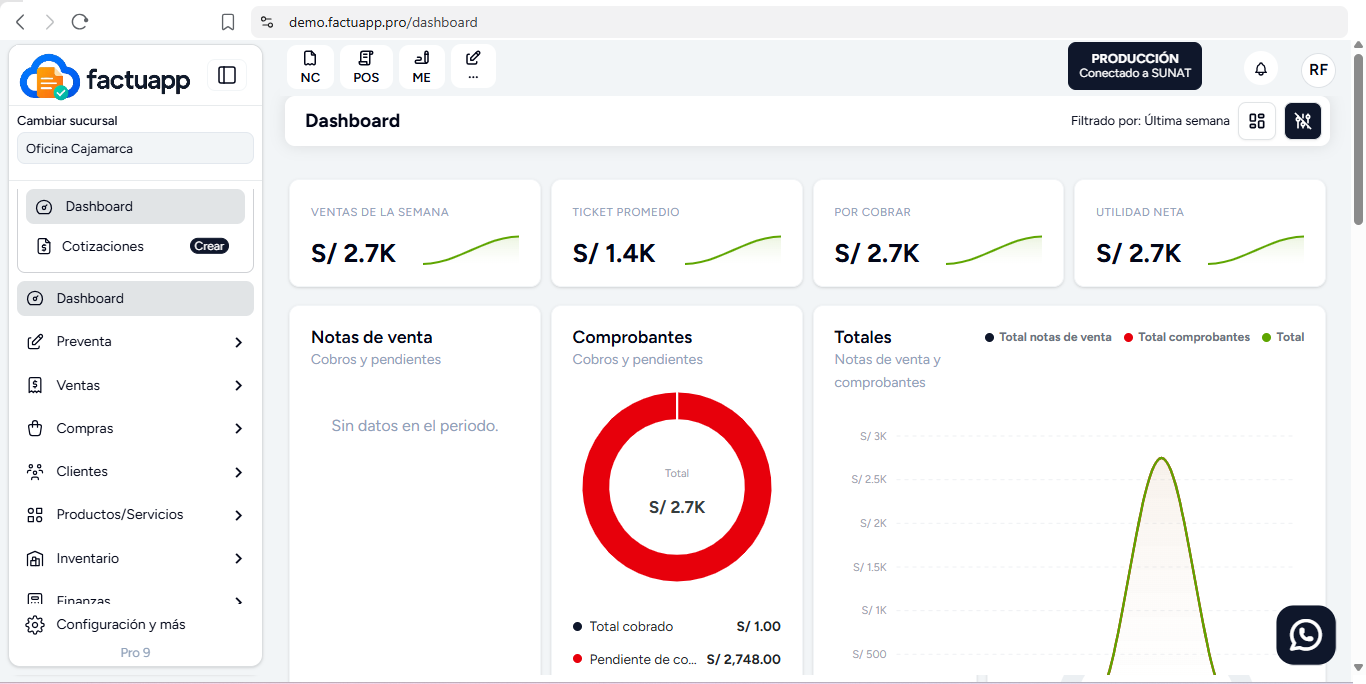
Task: Click the Inventario warehouse icon
Action: point(35,558)
